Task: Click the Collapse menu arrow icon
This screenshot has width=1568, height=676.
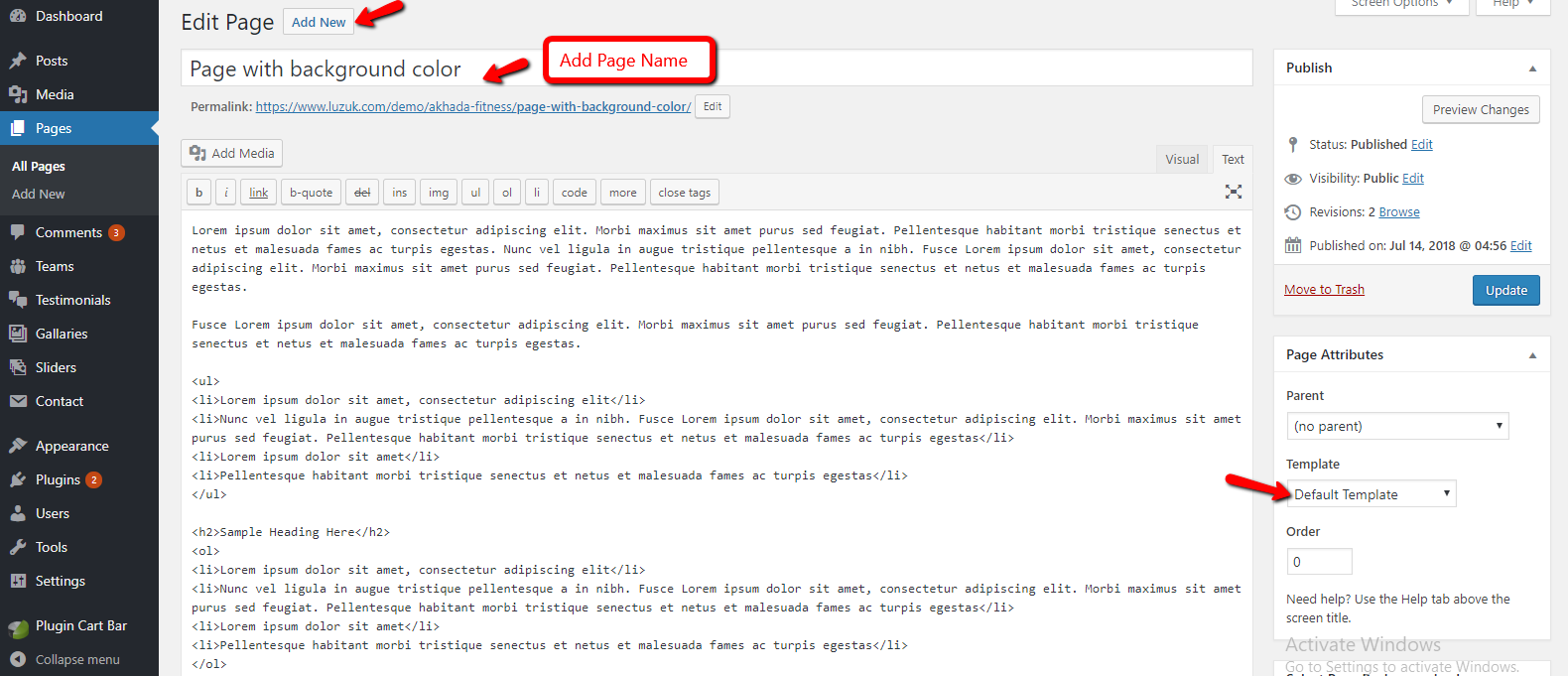Action: pos(18,659)
